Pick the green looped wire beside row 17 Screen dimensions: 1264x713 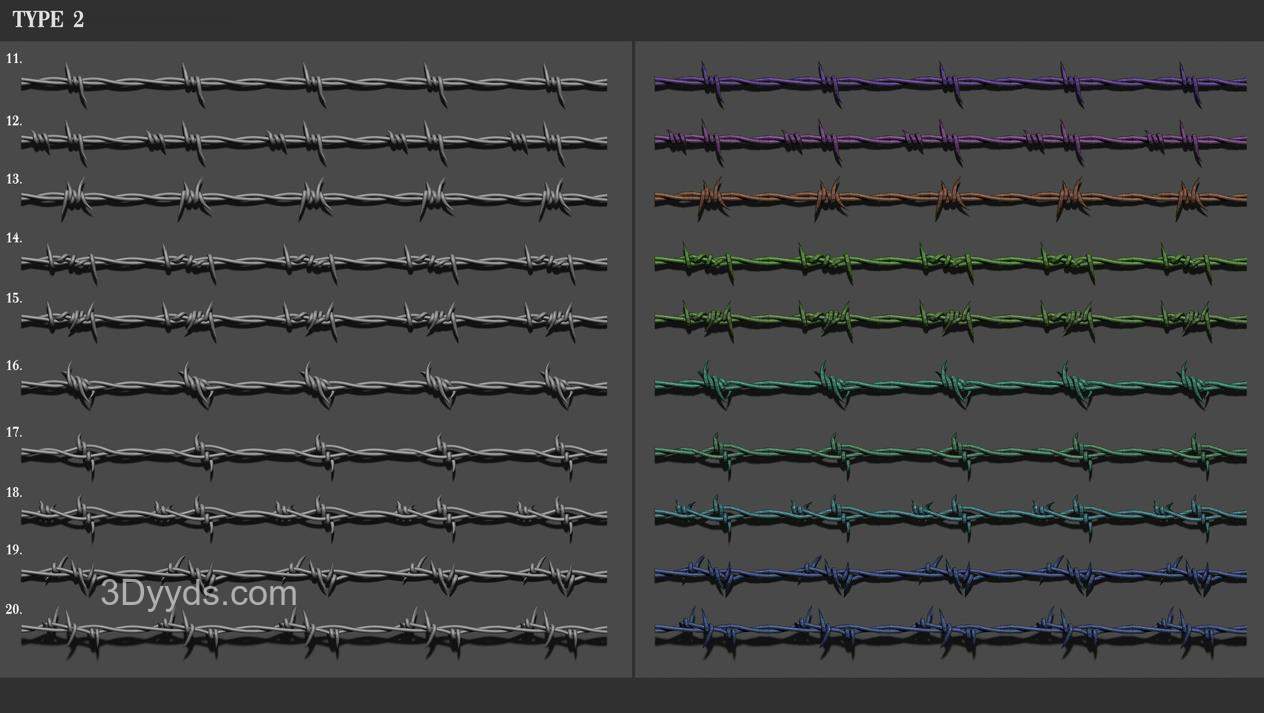tap(950, 453)
